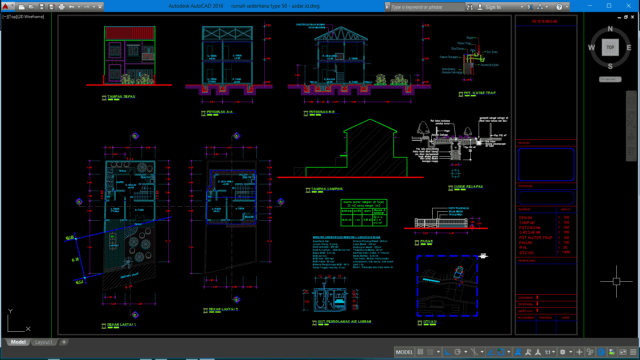
Task: Click the N direction on ViewCube compass
Action: tap(610, 29)
